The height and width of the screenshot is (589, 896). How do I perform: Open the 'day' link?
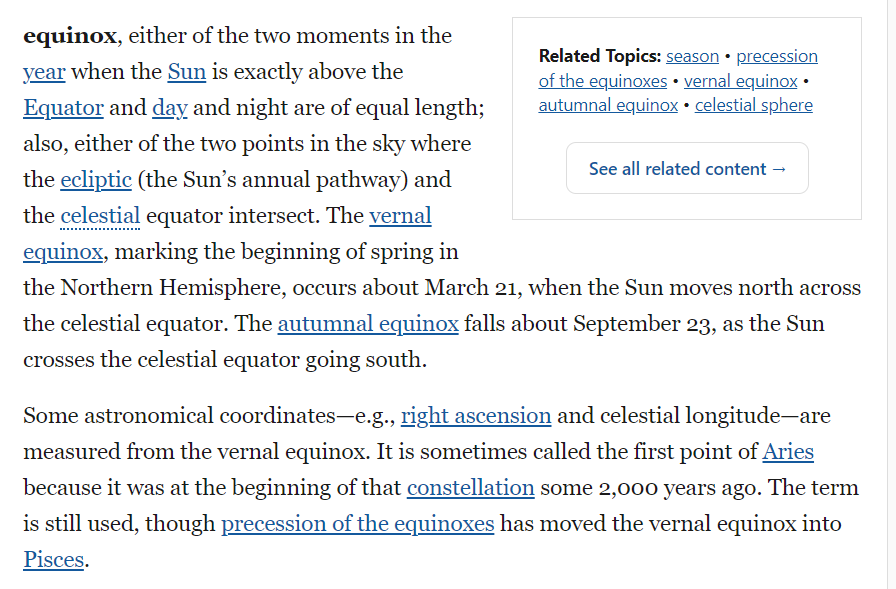pyautogui.click(x=170, y=108)
